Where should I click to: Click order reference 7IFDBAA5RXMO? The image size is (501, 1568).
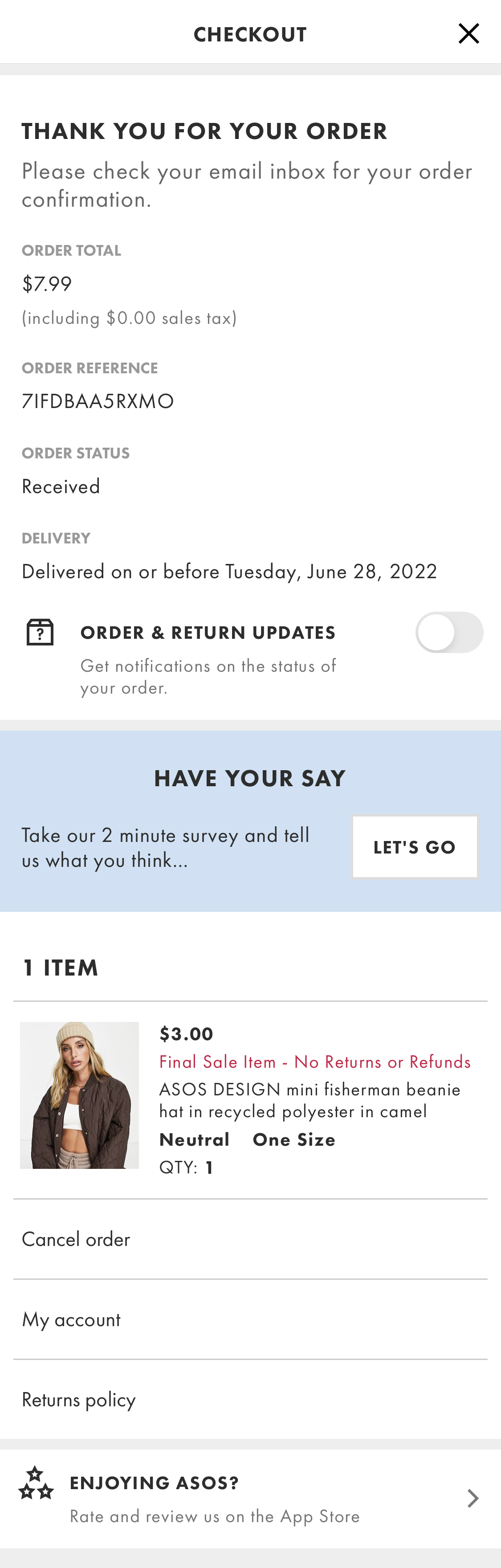pos(98,400)
